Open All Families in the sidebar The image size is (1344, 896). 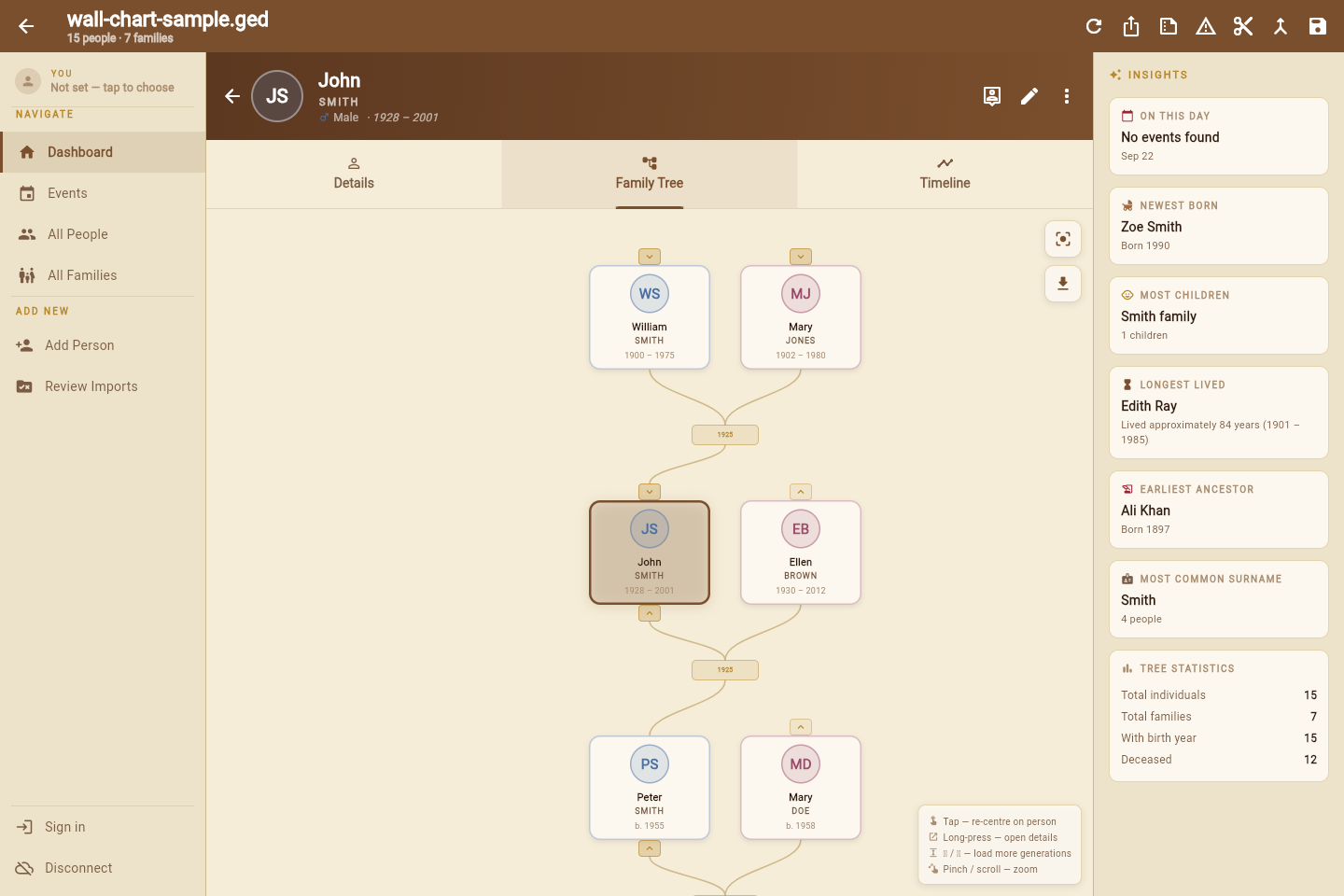(x=103, y=275)
